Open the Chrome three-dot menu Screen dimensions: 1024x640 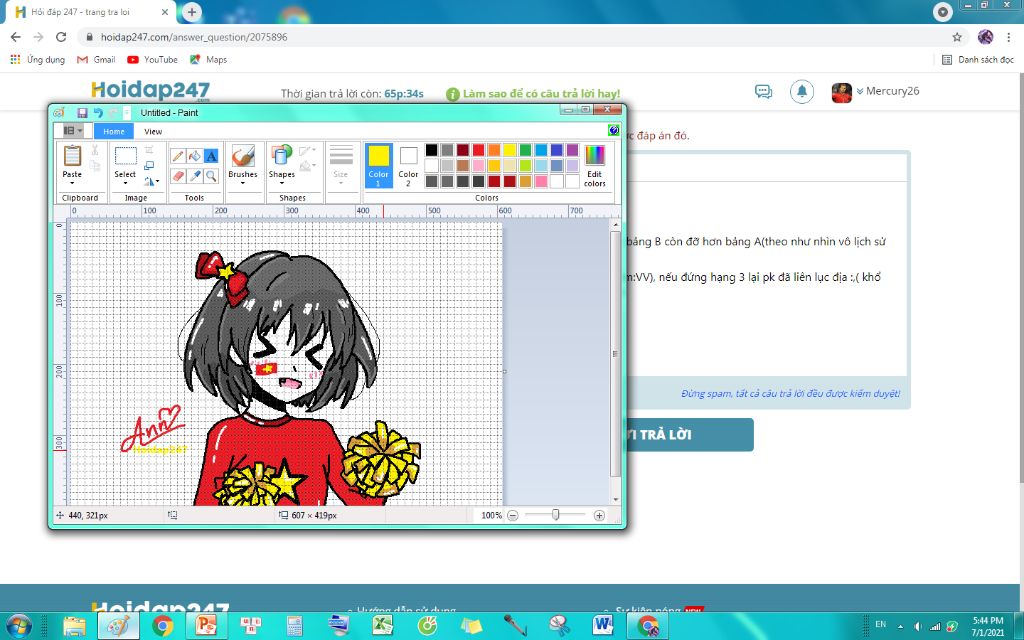click(1009, 37)
